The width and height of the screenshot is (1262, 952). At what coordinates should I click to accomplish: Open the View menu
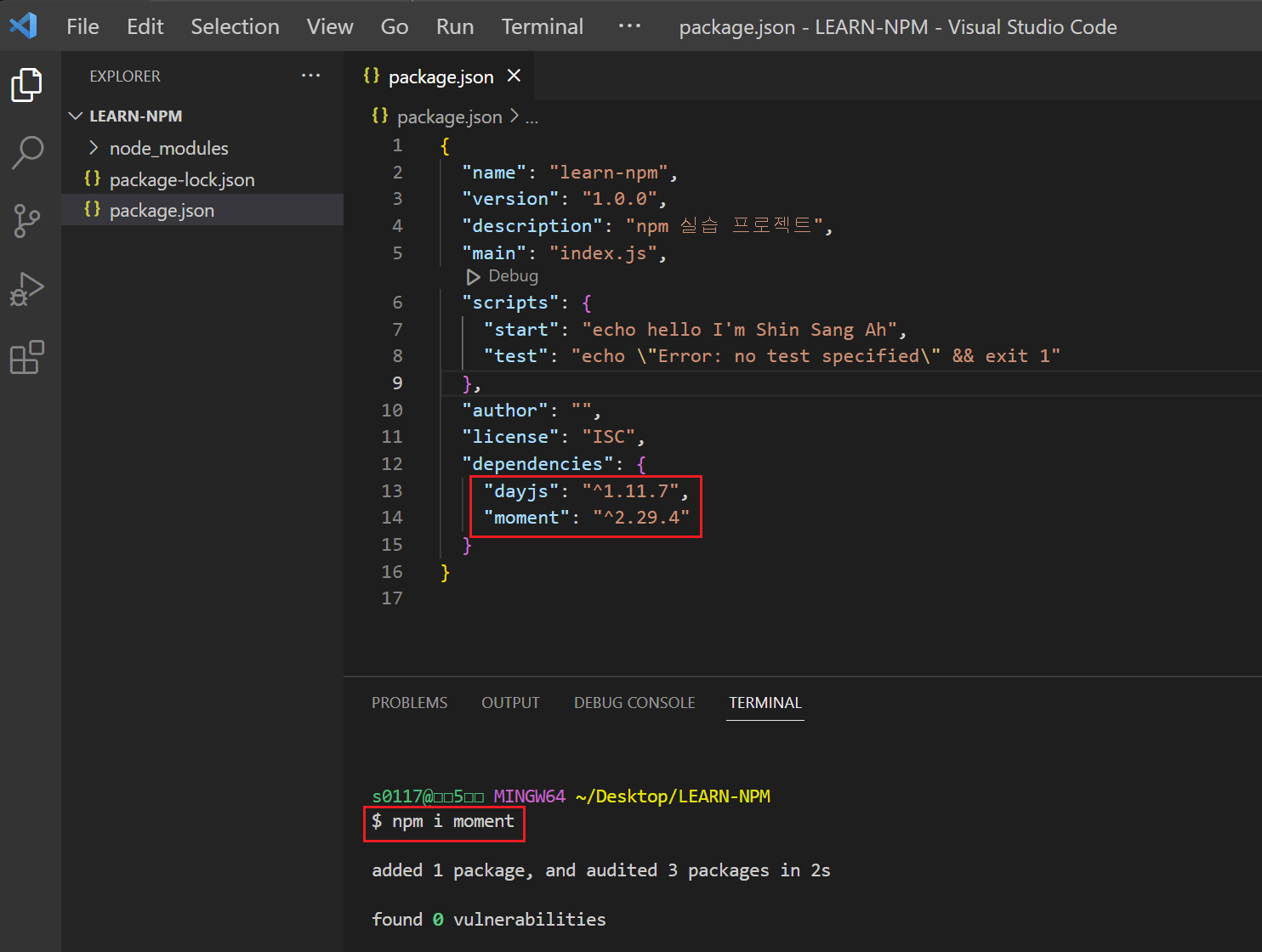pyautogui.click(x=330, y=26)
